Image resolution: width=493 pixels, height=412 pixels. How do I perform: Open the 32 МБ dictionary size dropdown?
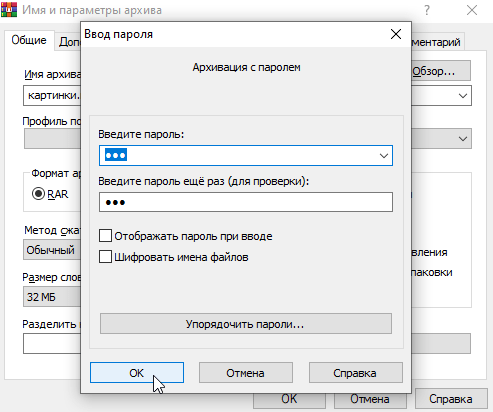(52, 297)
